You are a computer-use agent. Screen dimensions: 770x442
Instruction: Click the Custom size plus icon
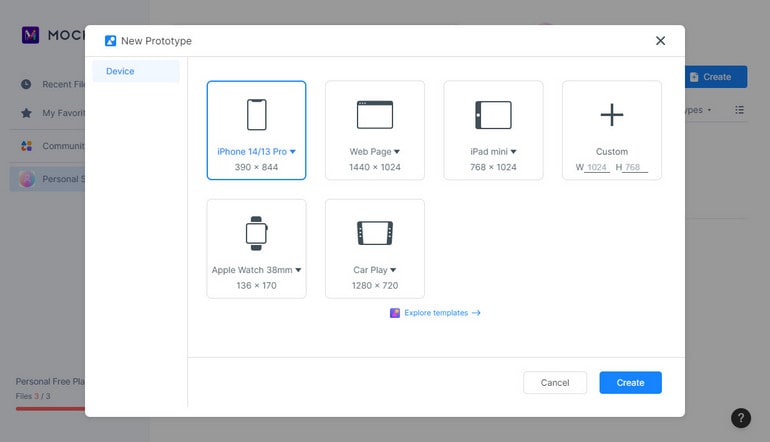coord(612,115)
